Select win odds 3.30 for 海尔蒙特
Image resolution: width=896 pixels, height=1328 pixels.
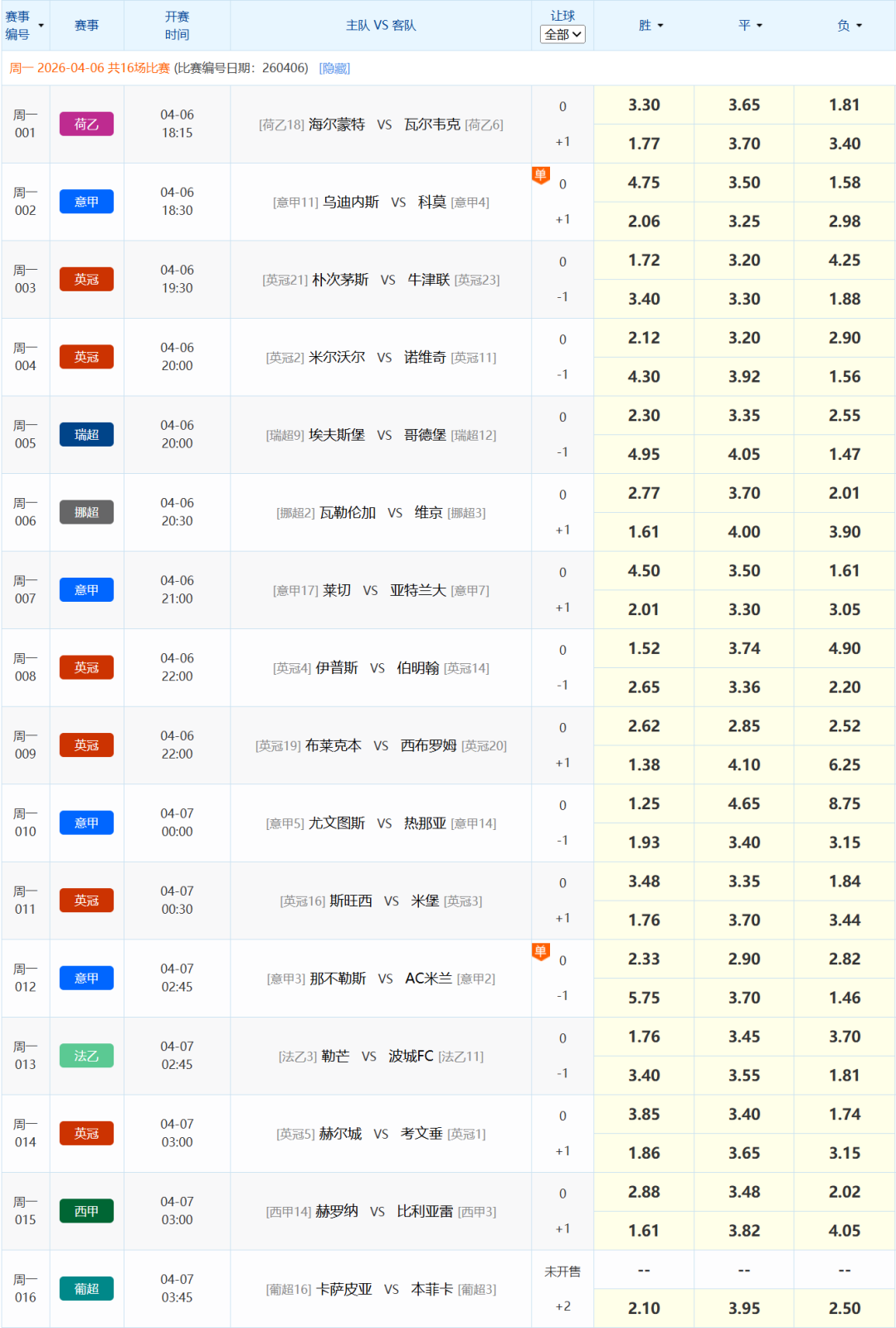pyautogui.click(x=644, y=105)
